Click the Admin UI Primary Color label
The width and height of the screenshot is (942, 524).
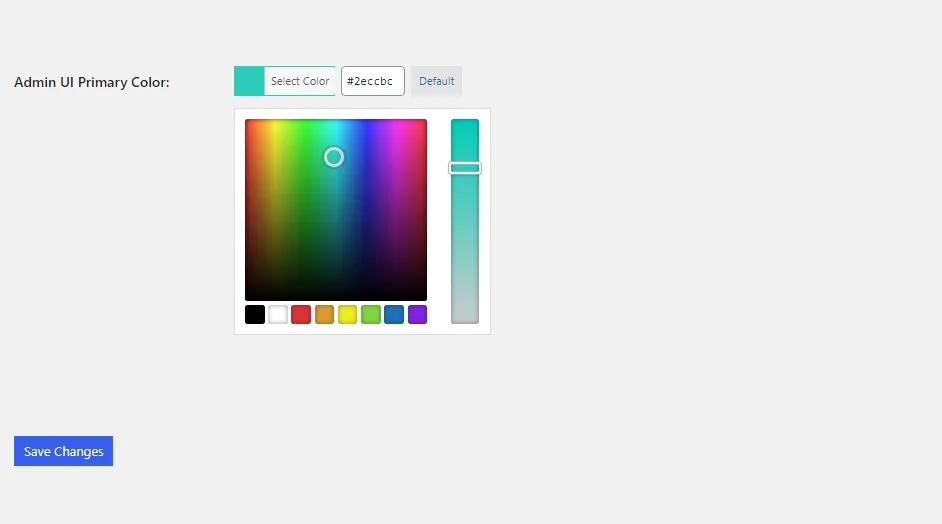tap(92, 82)
